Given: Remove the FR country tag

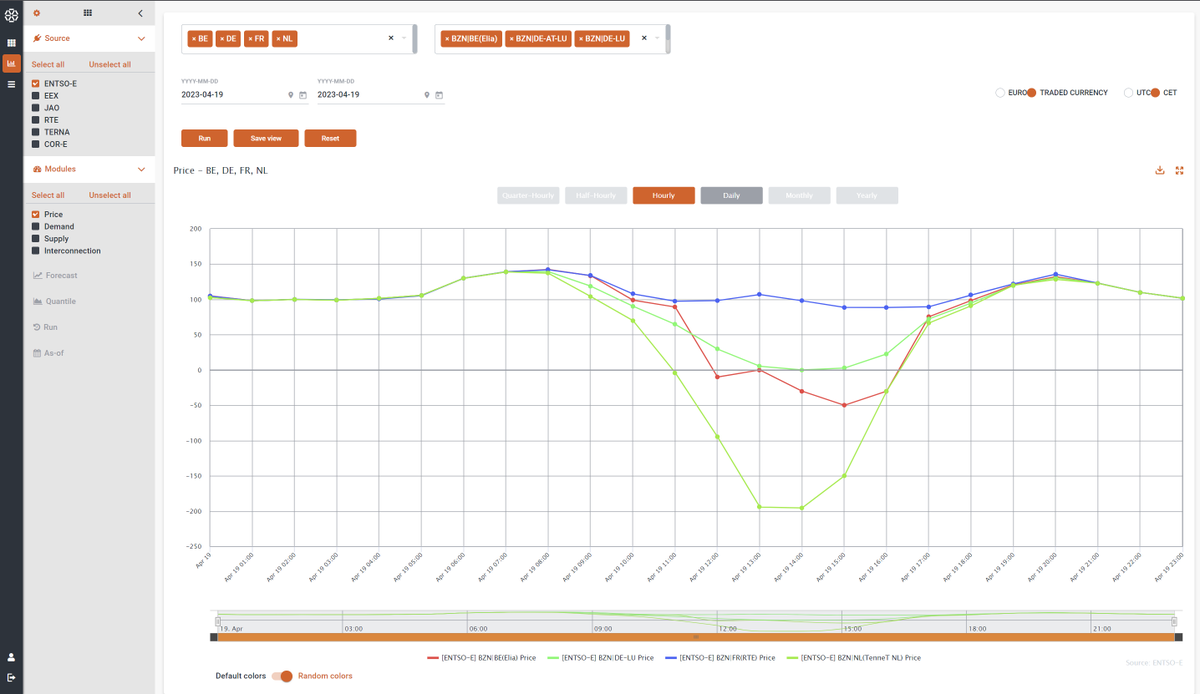Looking at the screenshot, I should (x=250, y=38).
